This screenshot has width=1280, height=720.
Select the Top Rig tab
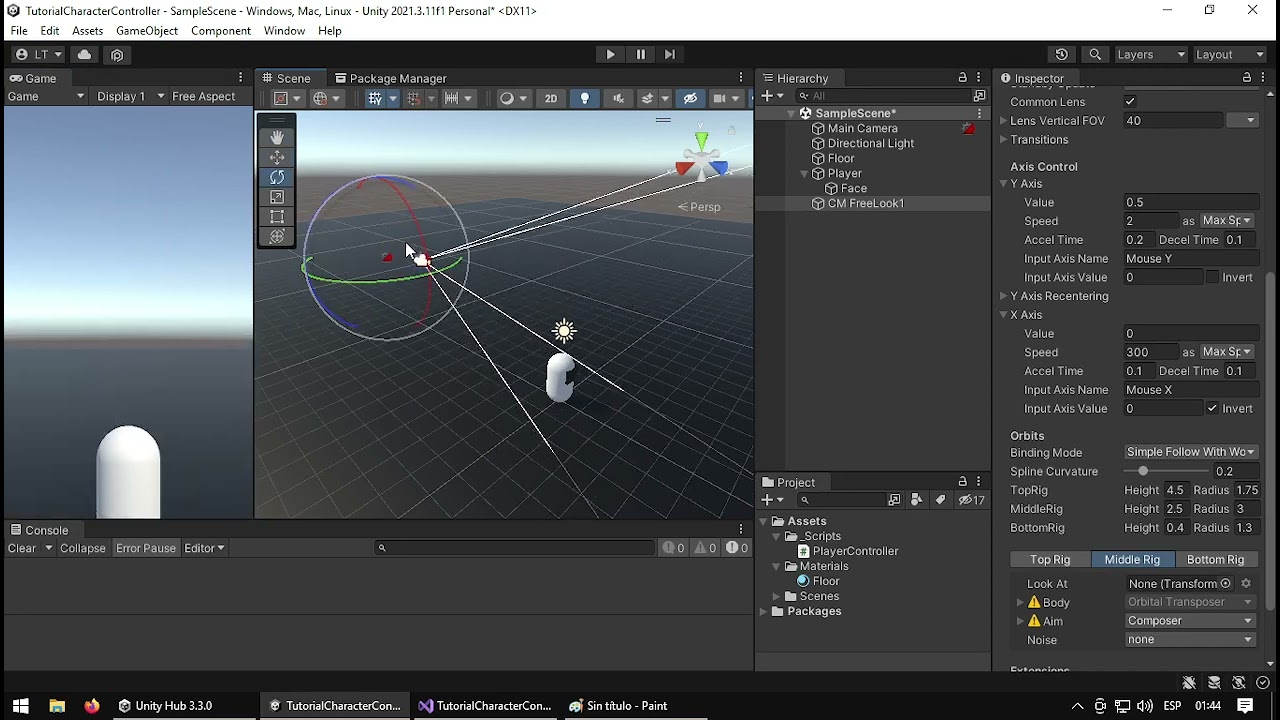coord(1050,560)
